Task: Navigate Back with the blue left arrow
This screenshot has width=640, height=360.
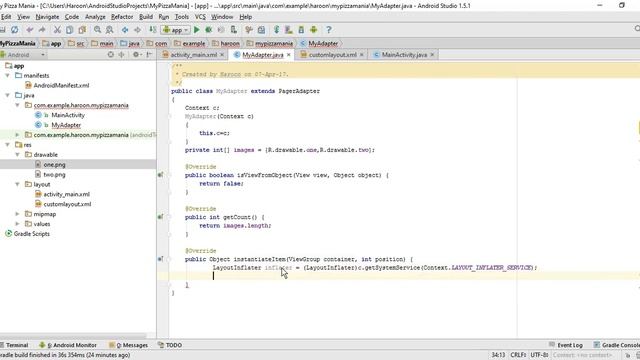Action: coord(125,30)
